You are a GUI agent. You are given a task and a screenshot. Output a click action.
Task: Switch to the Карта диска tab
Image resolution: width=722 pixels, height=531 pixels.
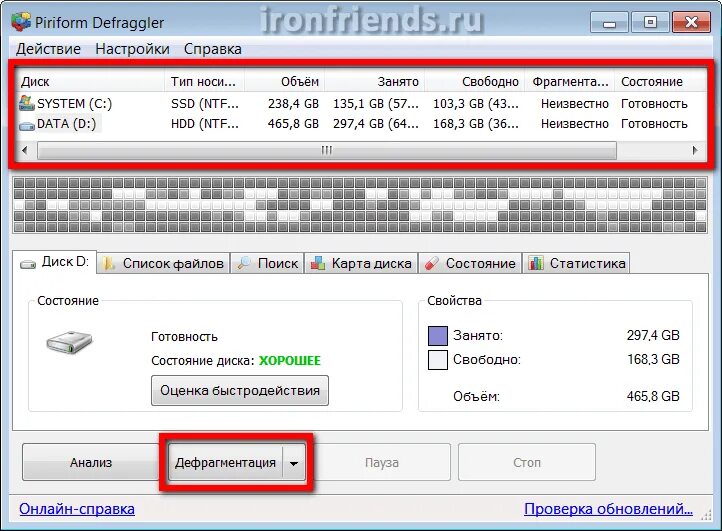coord(361,263)
